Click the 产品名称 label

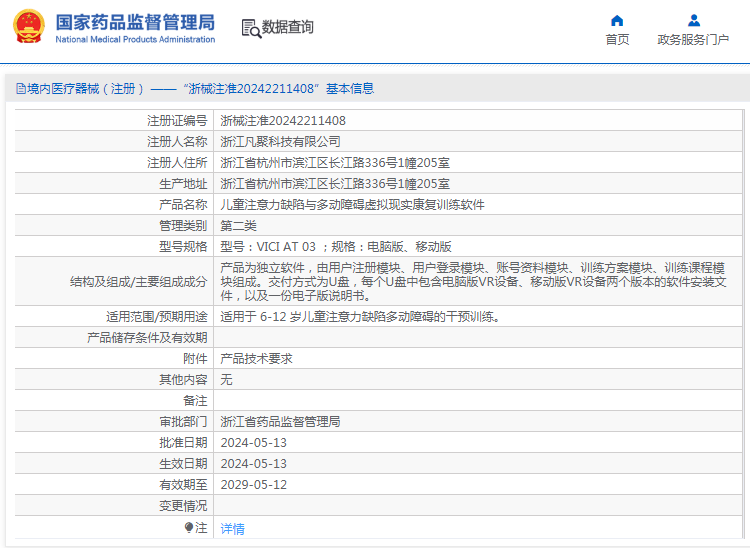(x=183, y=205)
